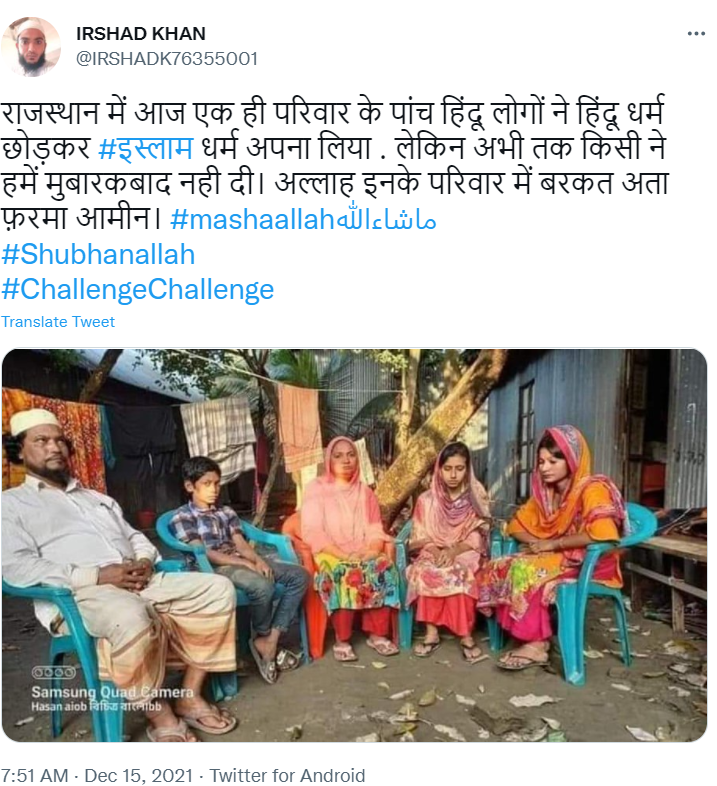717x786 pixels.
Task: Open the attached family photo
Action: pyautogui.click(x=354, y=545)
